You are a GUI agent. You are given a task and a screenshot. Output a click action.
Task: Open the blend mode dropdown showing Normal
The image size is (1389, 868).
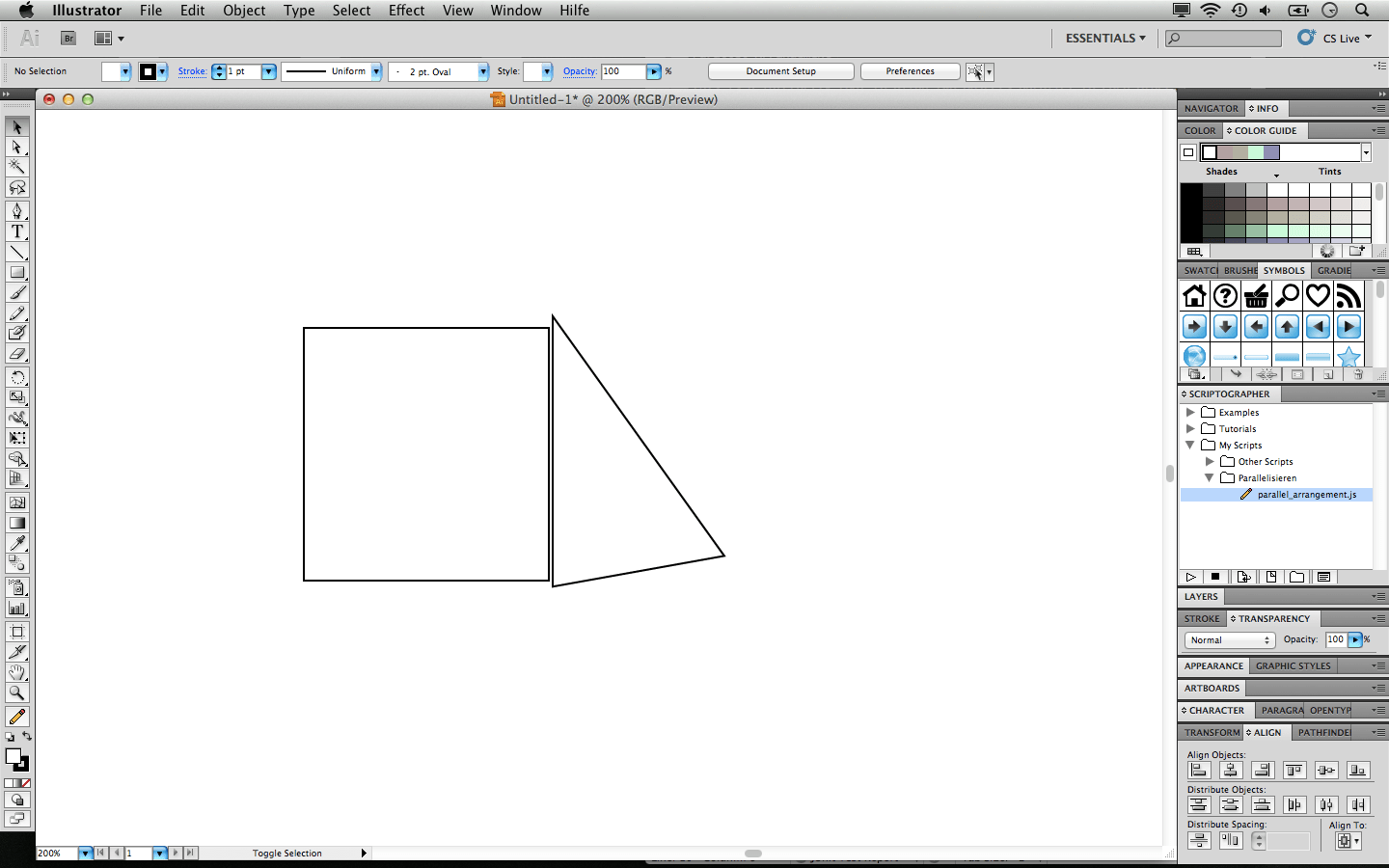click(x=1228, y=639)
